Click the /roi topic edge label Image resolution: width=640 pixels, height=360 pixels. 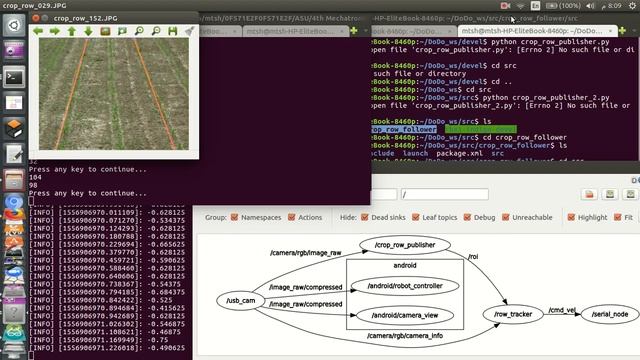(473, 256)
